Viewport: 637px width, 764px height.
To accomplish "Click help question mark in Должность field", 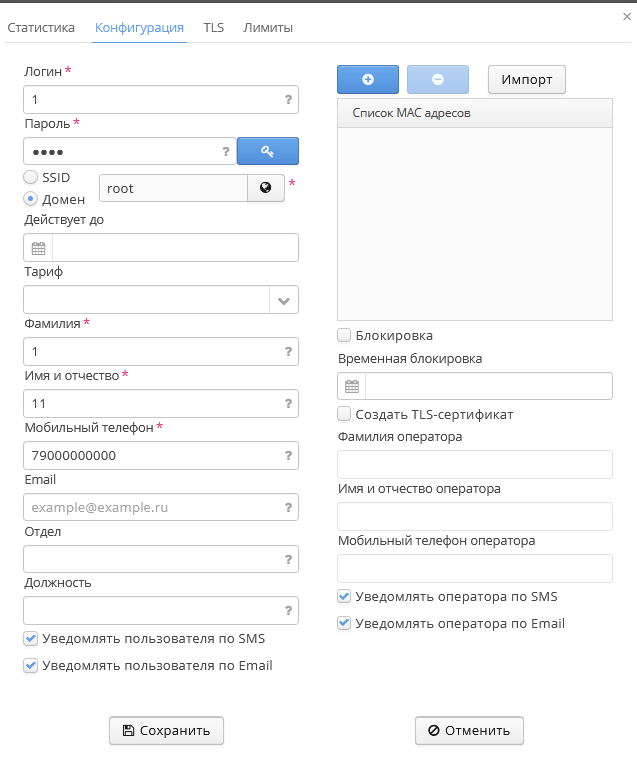I will tap(288, 610).
